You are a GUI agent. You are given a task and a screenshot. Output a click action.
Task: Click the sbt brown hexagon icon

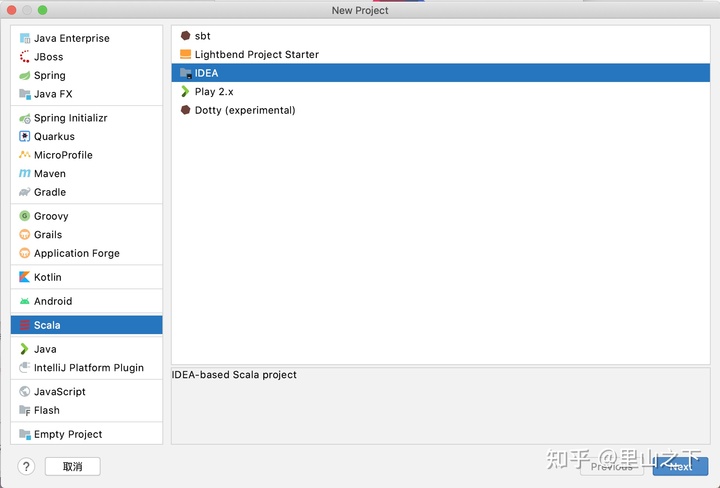[186, 36]
